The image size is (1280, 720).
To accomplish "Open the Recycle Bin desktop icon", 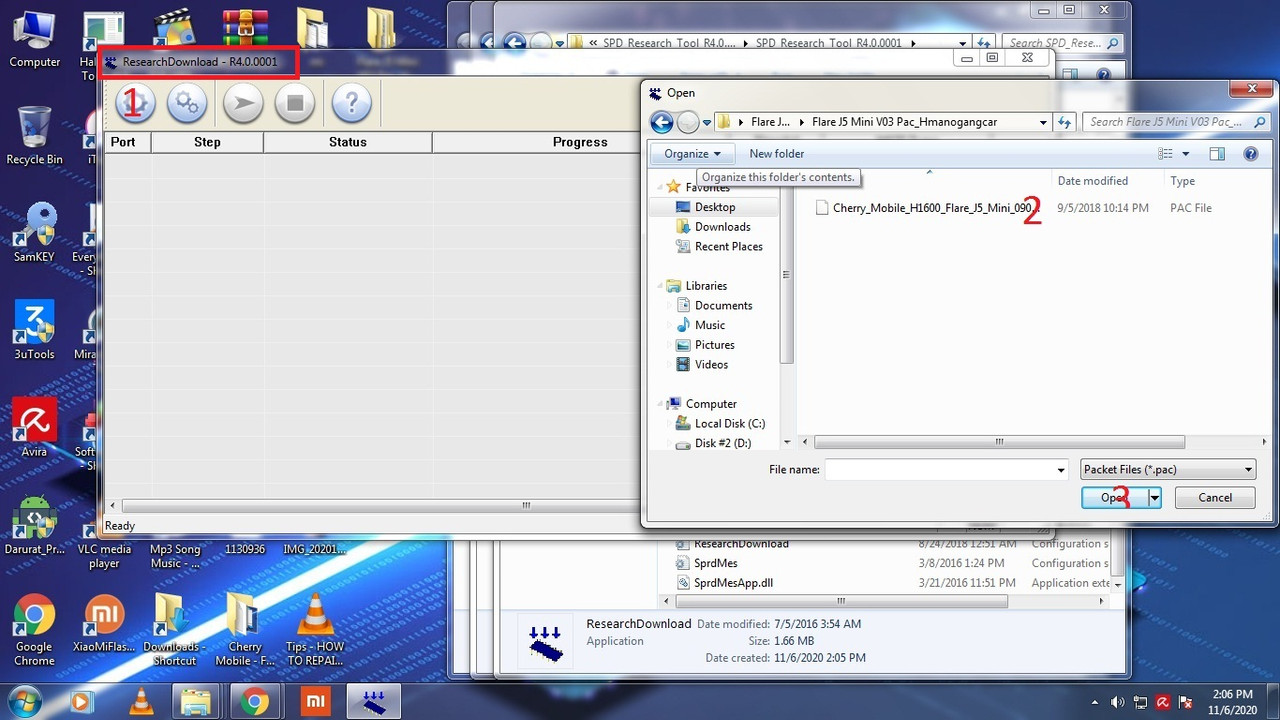I will pos(34,135).
